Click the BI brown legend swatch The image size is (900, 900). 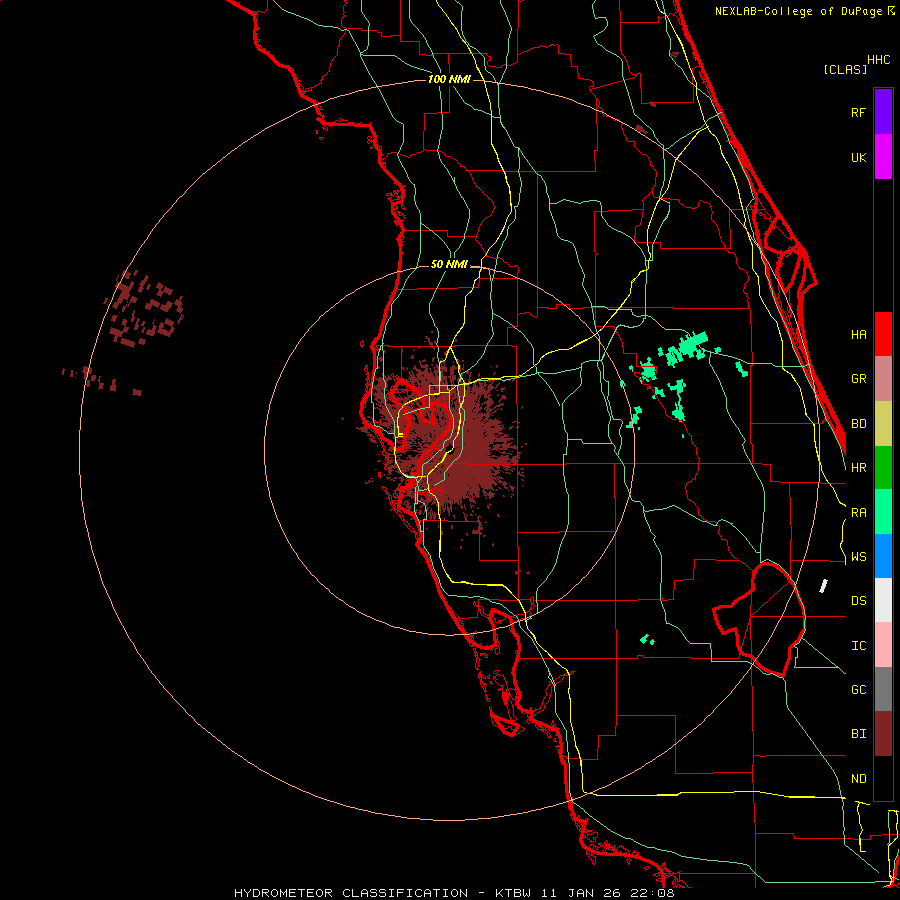click(x=883, y=734)
